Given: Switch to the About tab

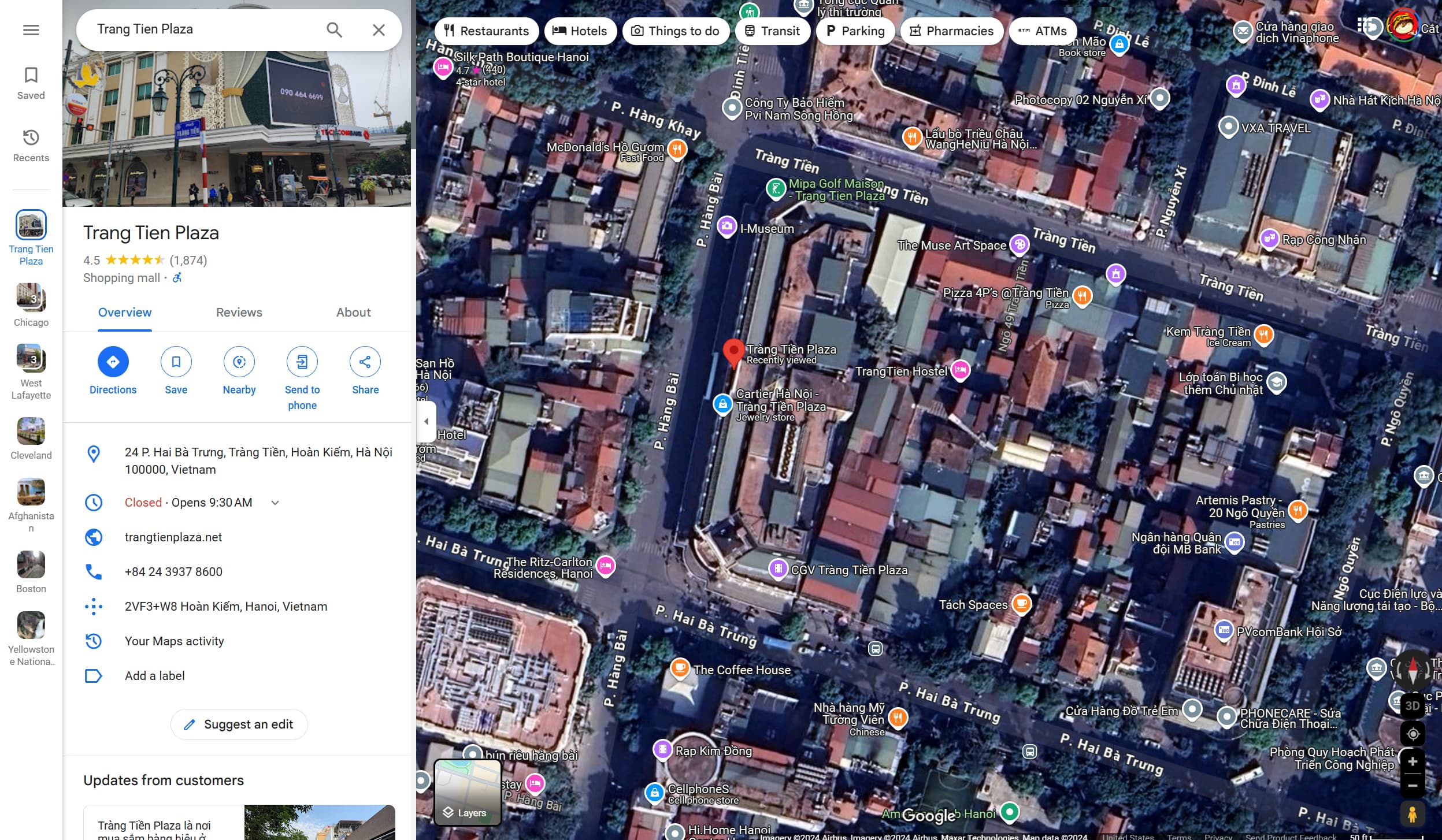Looking at the screenshot, I should pos(353,313).
